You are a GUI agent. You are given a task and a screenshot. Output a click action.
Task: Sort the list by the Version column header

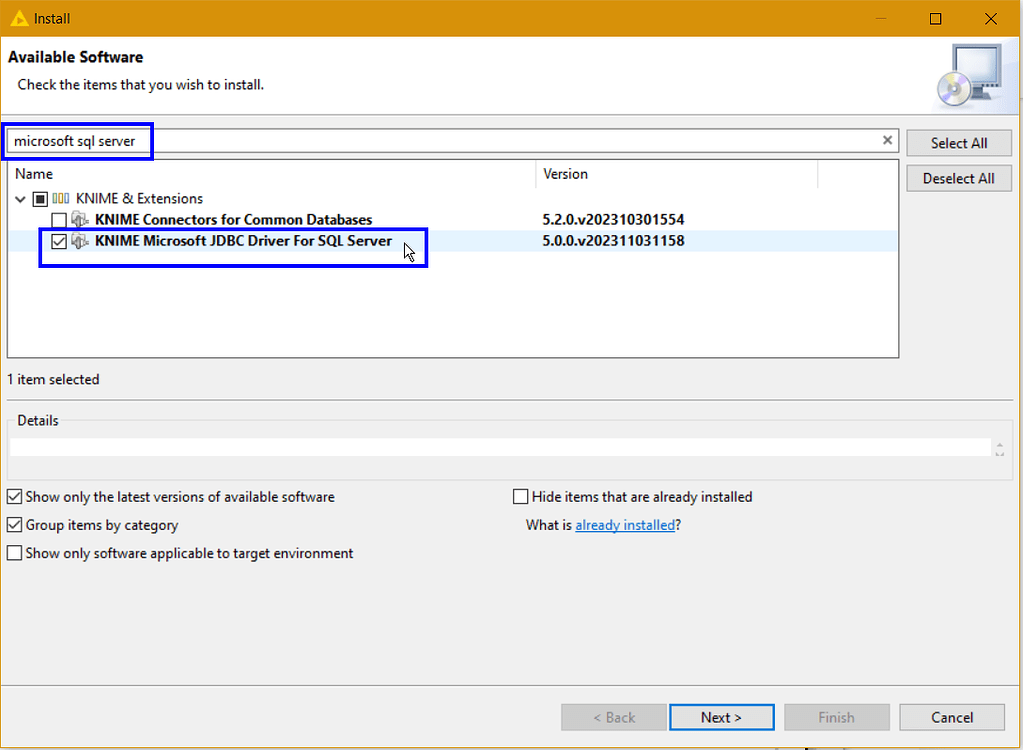[x=565, y=173]
